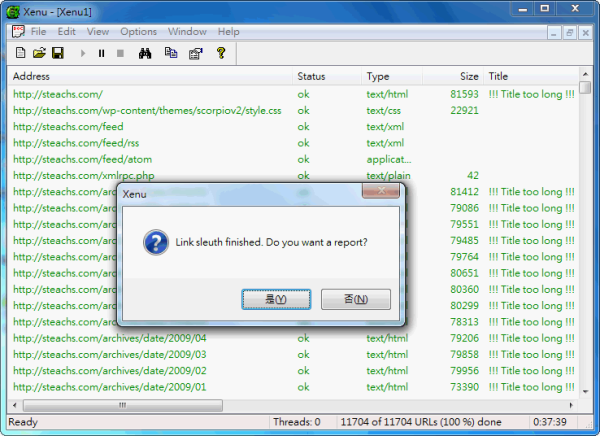Click the 否(N) No button
The width and height of the screenshot is (600, 436).
click(x=356, y=299)
